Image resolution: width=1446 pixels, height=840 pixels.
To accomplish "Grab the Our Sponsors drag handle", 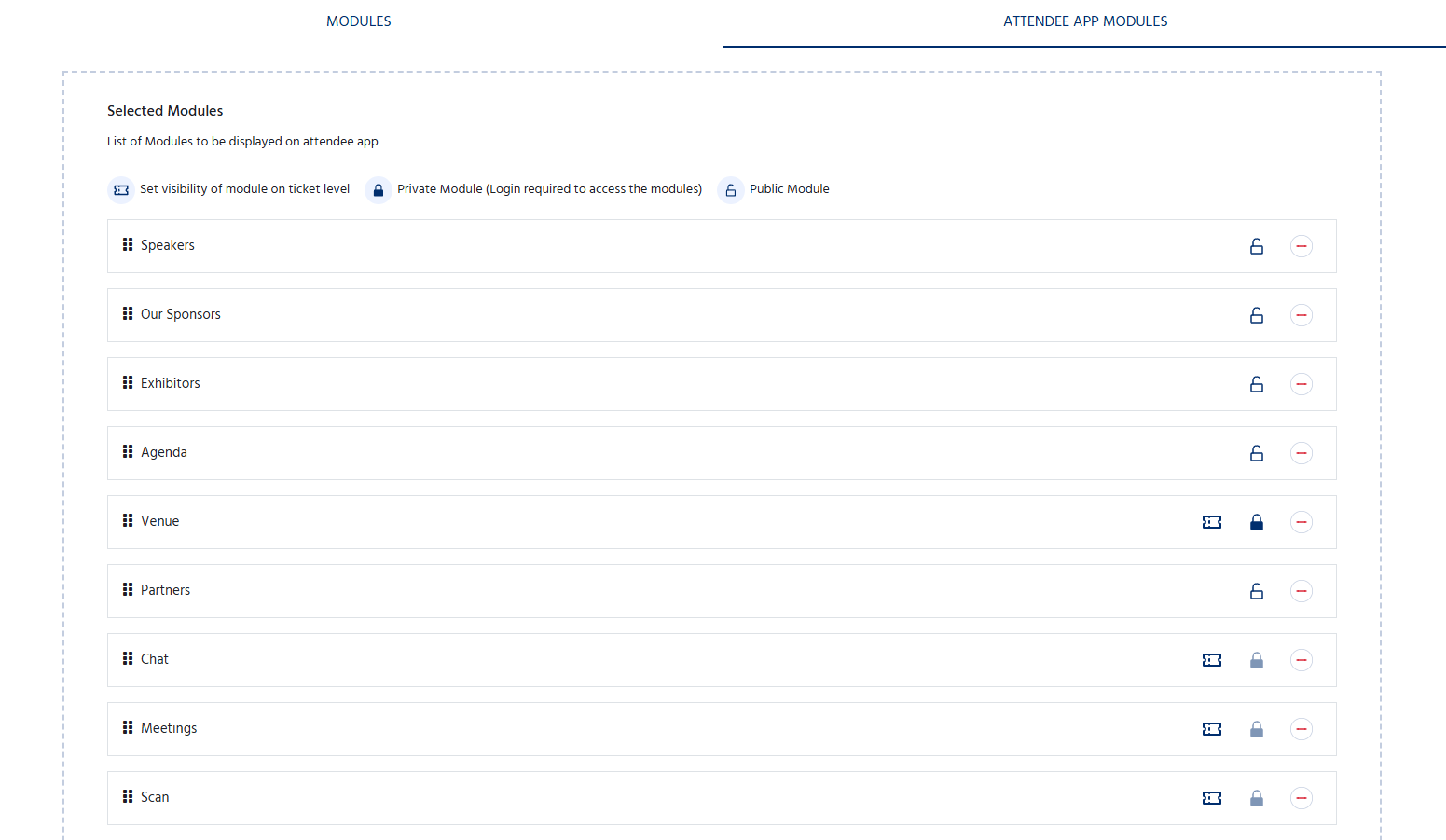I will tap(128, 313).
